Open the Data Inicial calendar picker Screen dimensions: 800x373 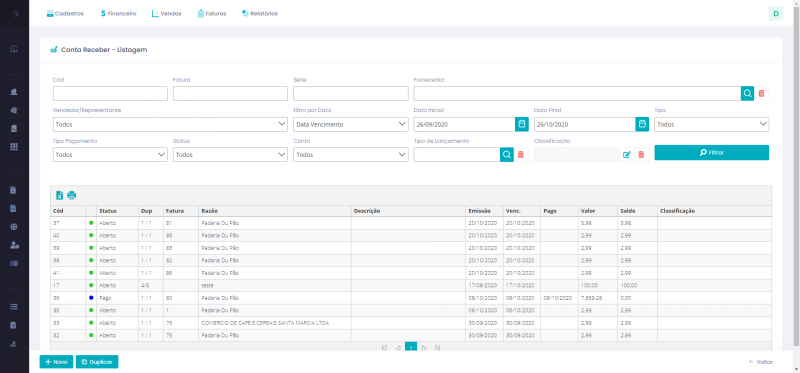tap(521, 124)
